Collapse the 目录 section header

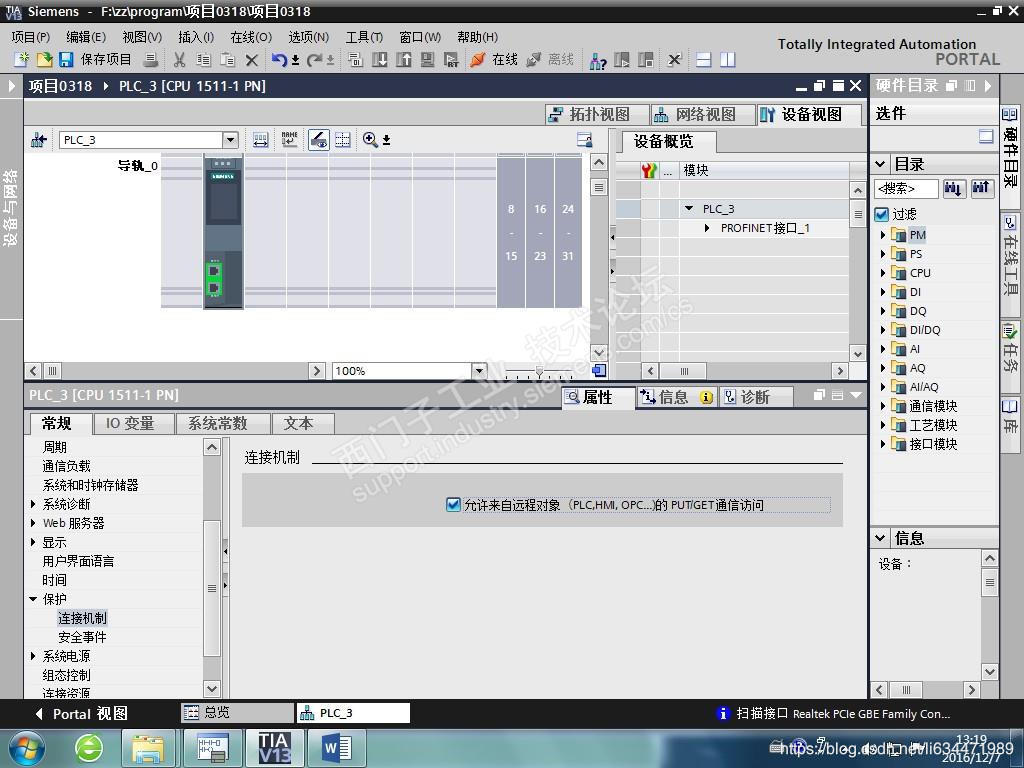880,164
